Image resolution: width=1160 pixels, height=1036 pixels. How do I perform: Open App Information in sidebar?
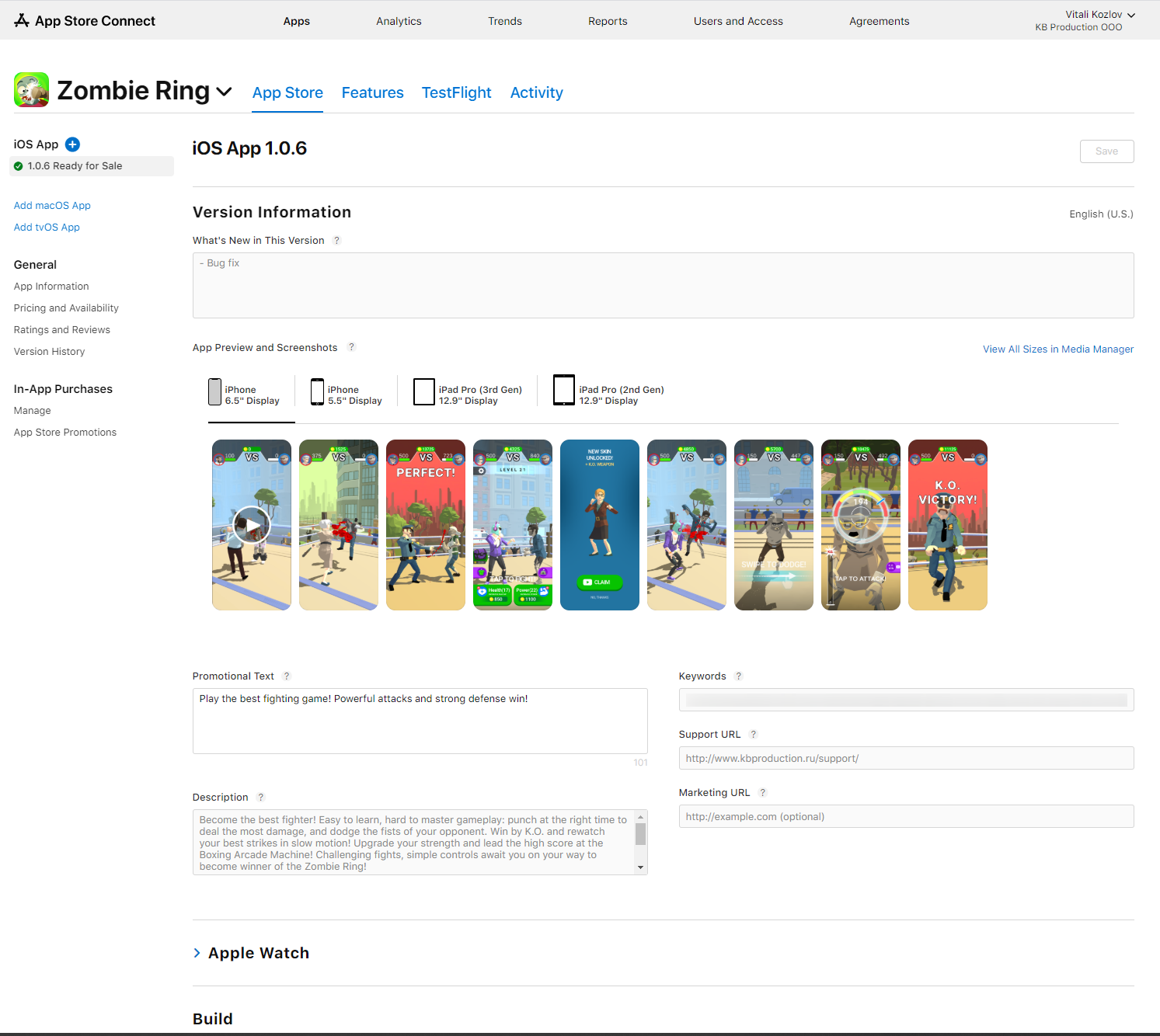point(51,287)
